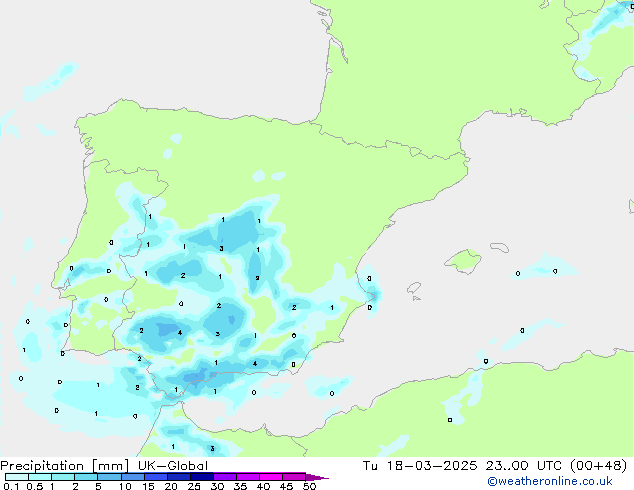Click the date "Tu 18-03-2025"
Viewport: 634px width, 490px height.
tap(420, 465)
